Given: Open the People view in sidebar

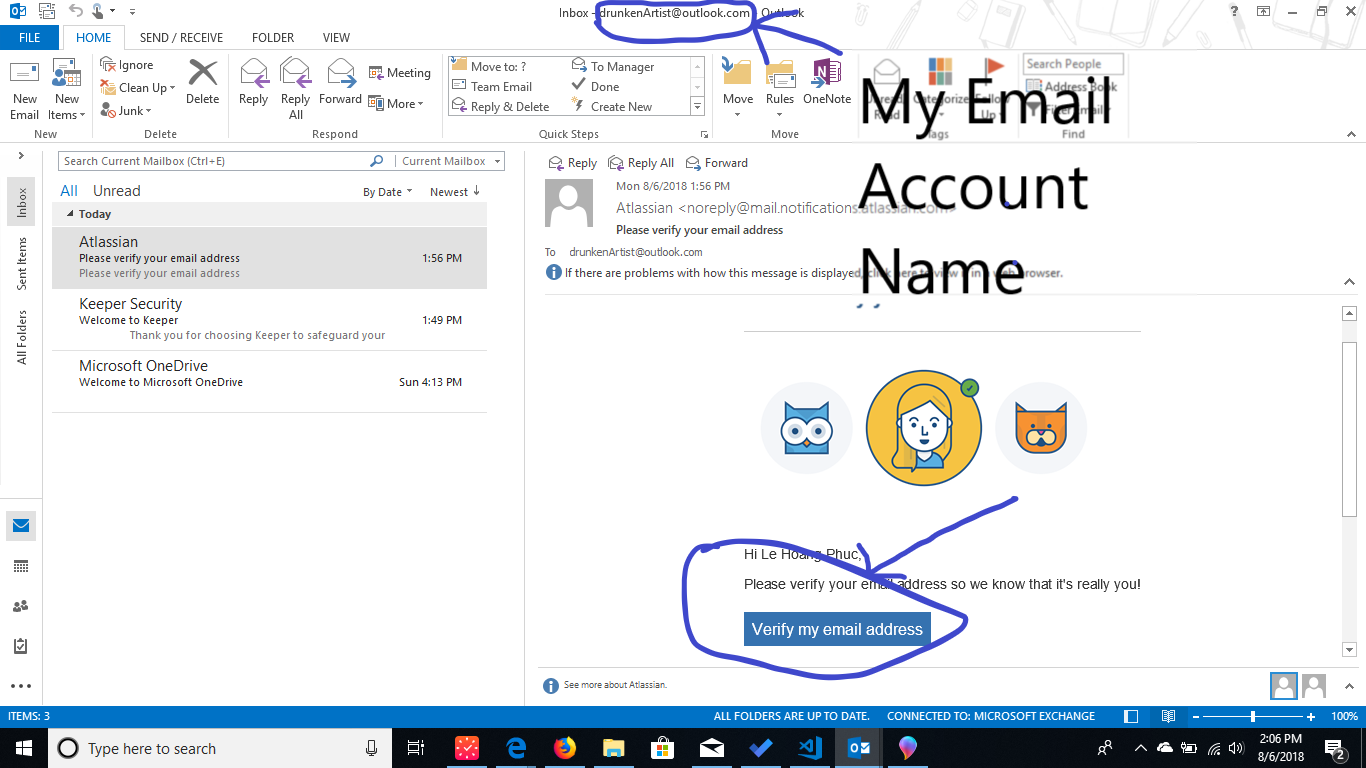Looking at the screenshot, I should pos(21,606).
